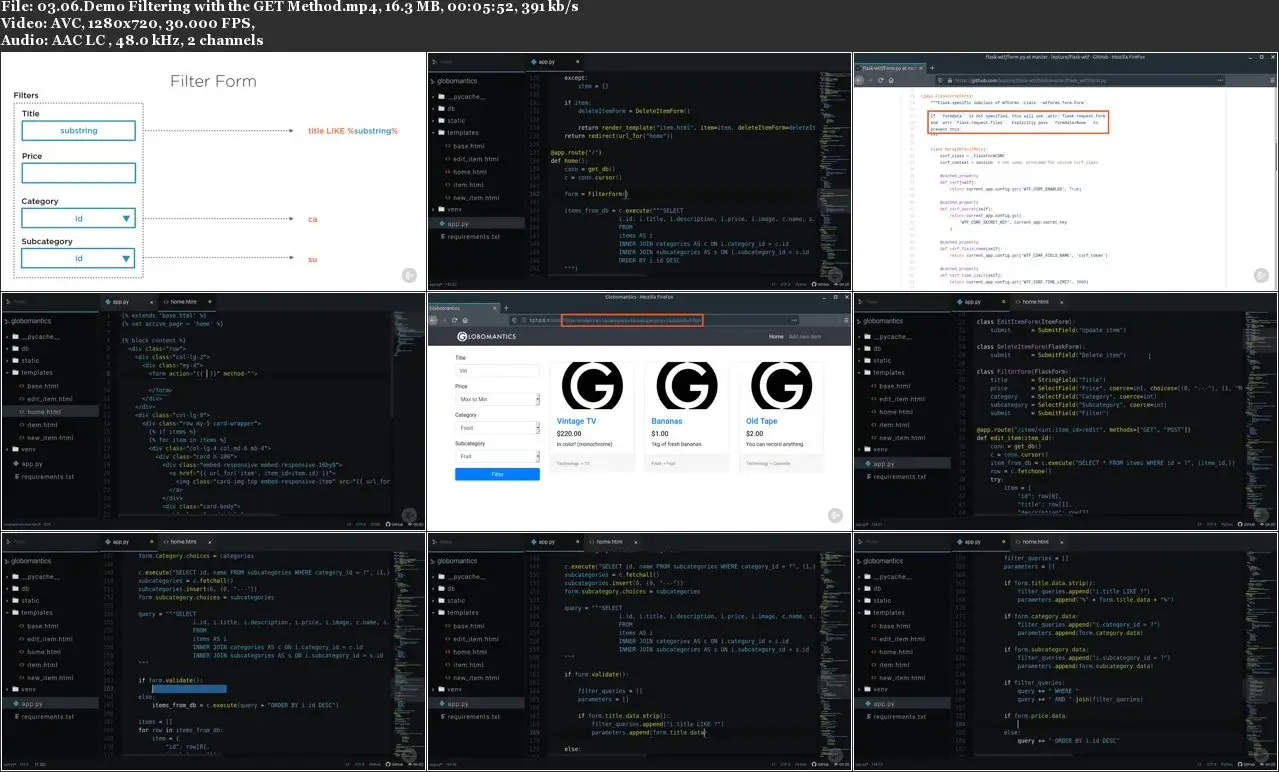Viewport: 1279px width, 772px height.
Task: Click GitHub status bar icon in def home() editor
Action: coord(822,284)
